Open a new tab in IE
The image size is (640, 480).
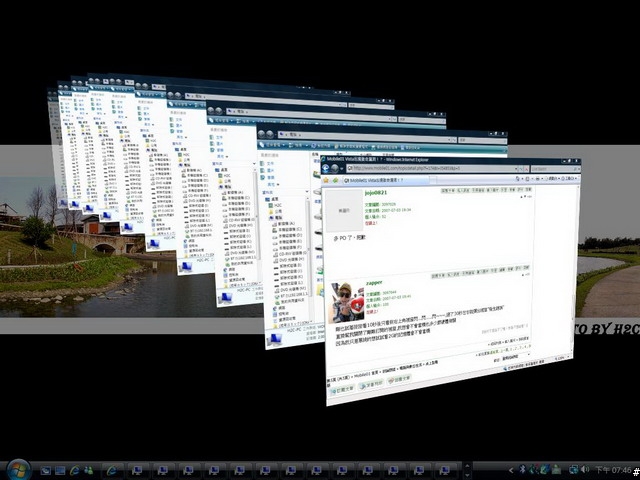click(x=433, y=180)
